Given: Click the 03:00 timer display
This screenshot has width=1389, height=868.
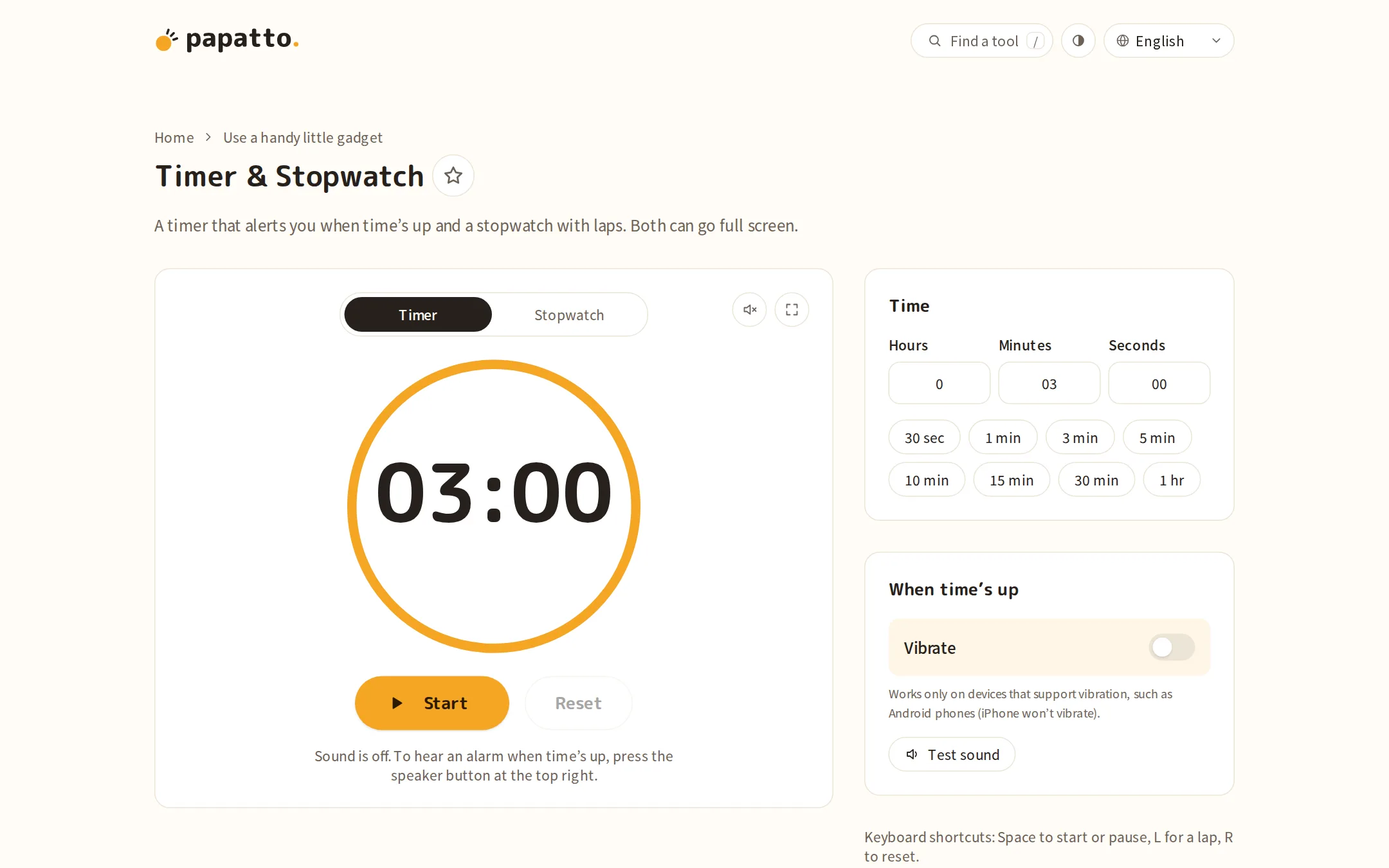Looking at the screenshot, I should point(494,493).
